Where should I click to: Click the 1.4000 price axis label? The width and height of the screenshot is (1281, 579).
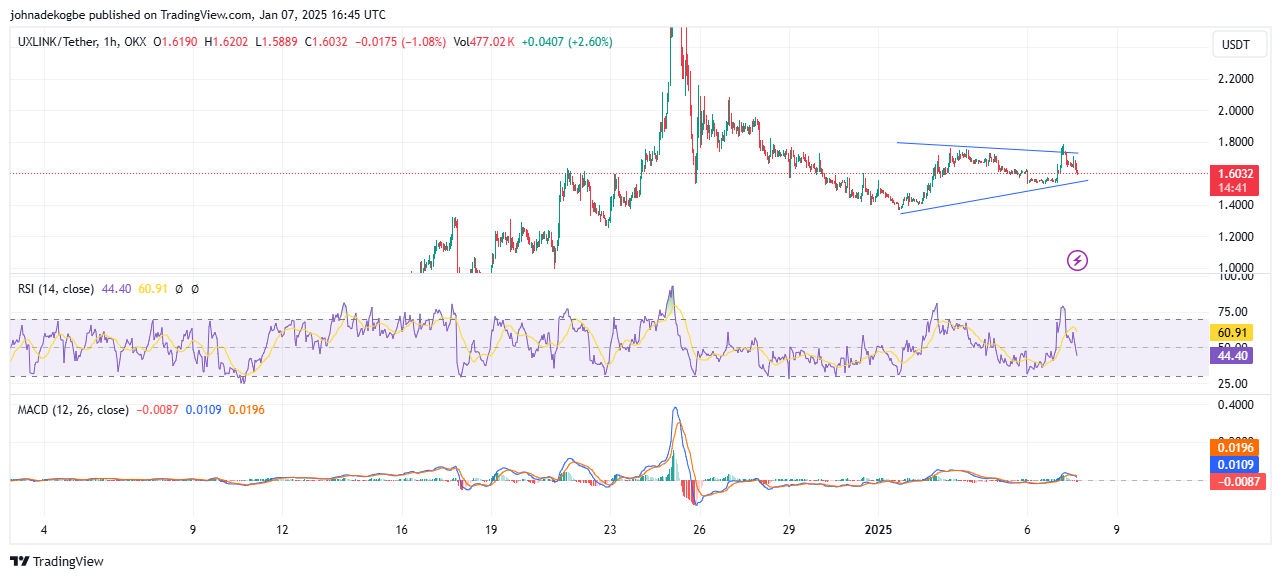point(1236,205)
